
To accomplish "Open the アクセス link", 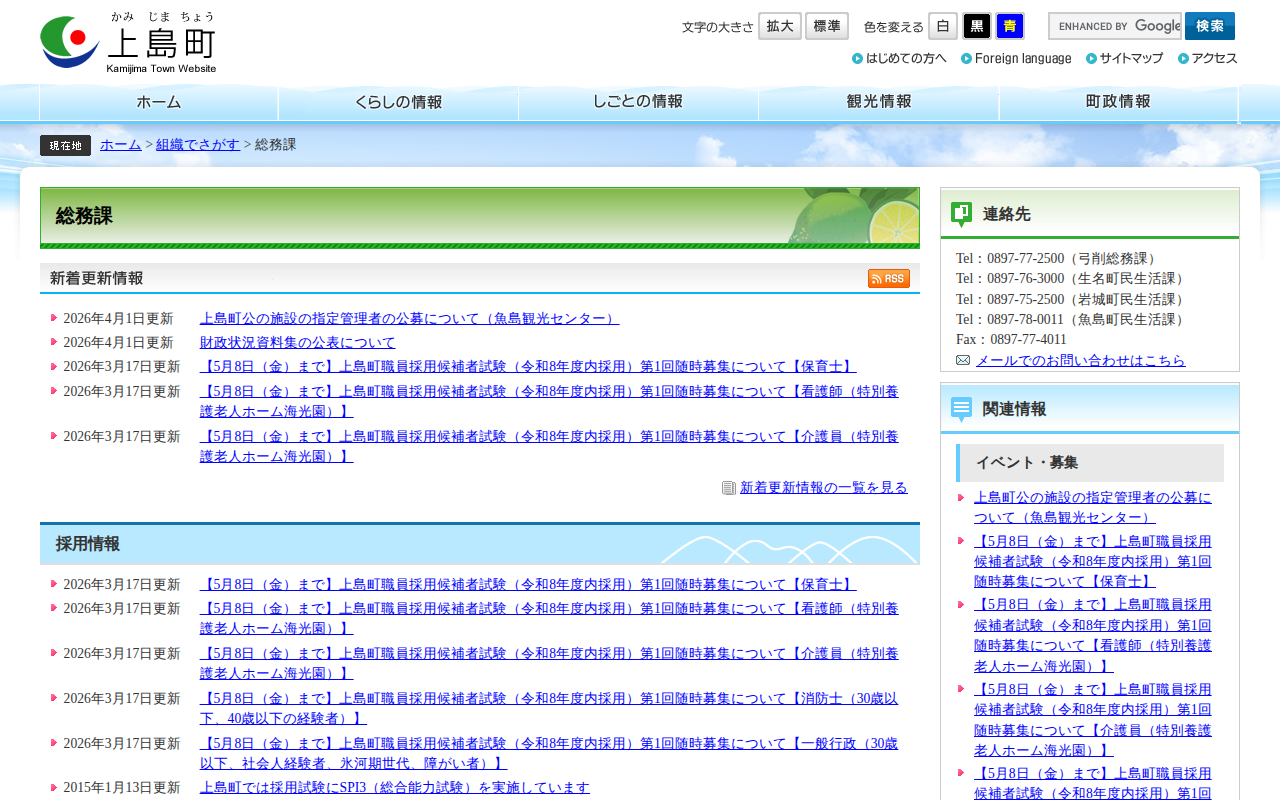I will pyautogui.click(x=1208, y=58).
